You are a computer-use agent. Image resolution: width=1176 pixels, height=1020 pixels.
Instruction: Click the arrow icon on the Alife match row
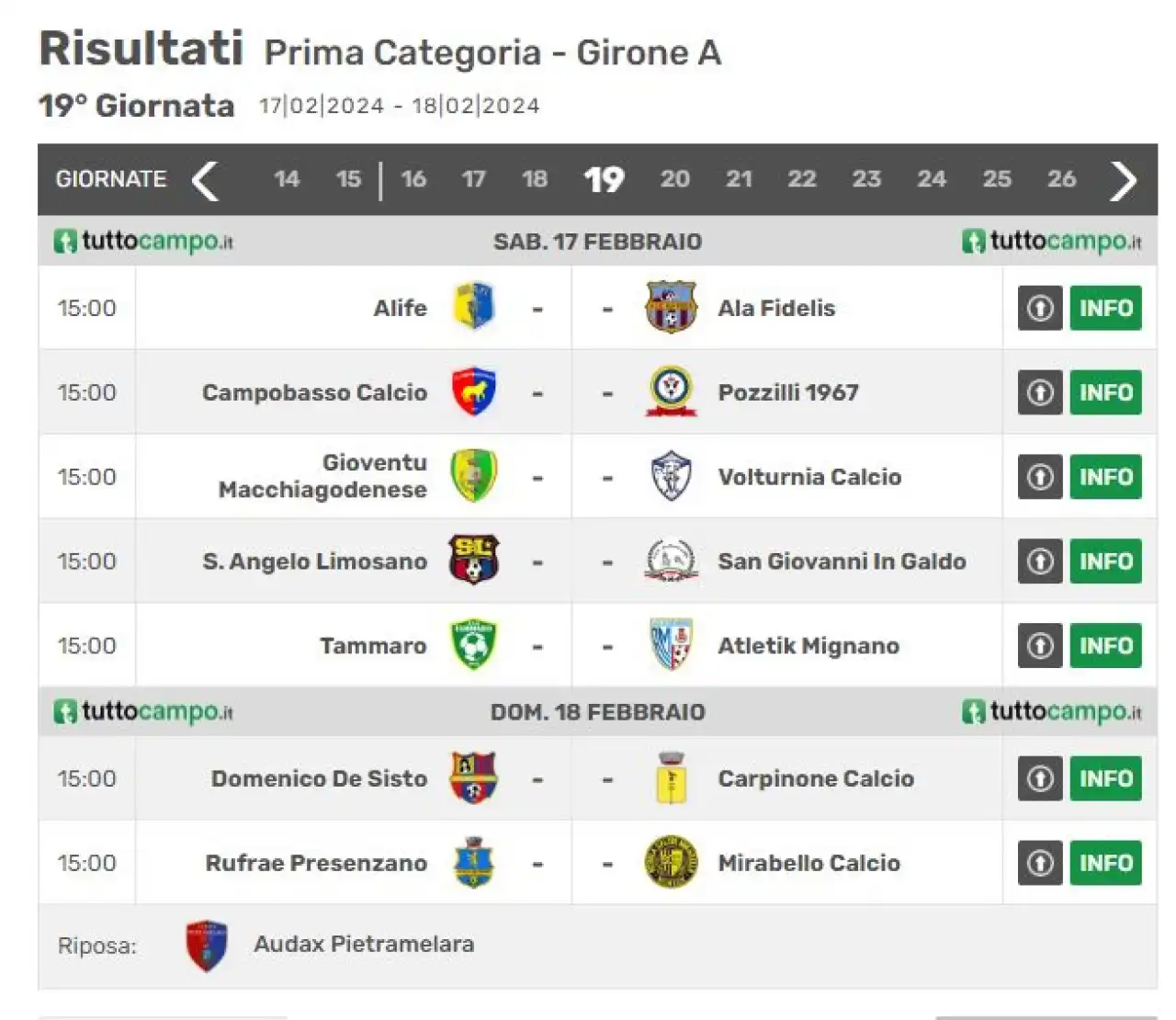1040,308
